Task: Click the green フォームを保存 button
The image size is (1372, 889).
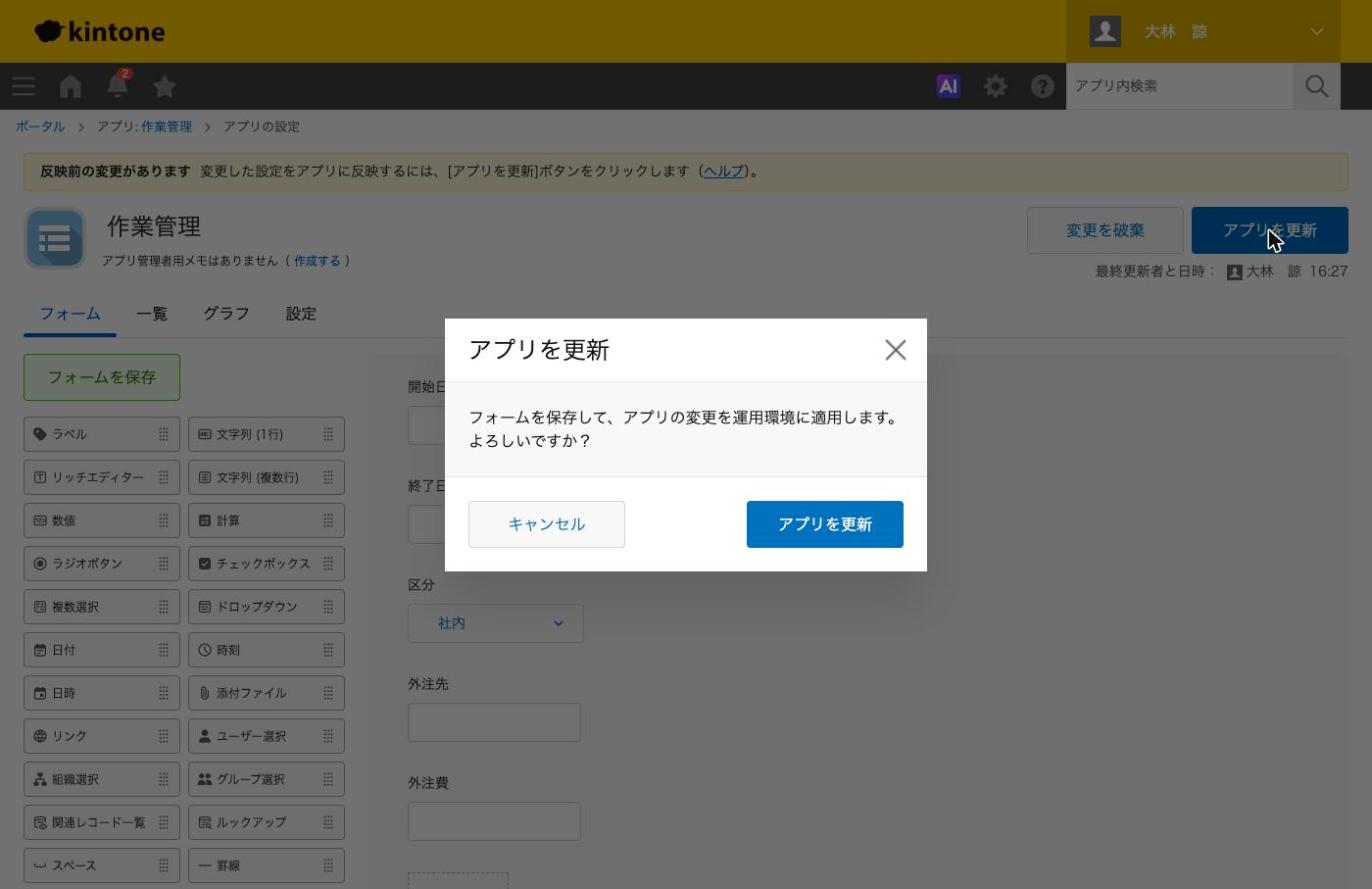Action: click(102, 377)
